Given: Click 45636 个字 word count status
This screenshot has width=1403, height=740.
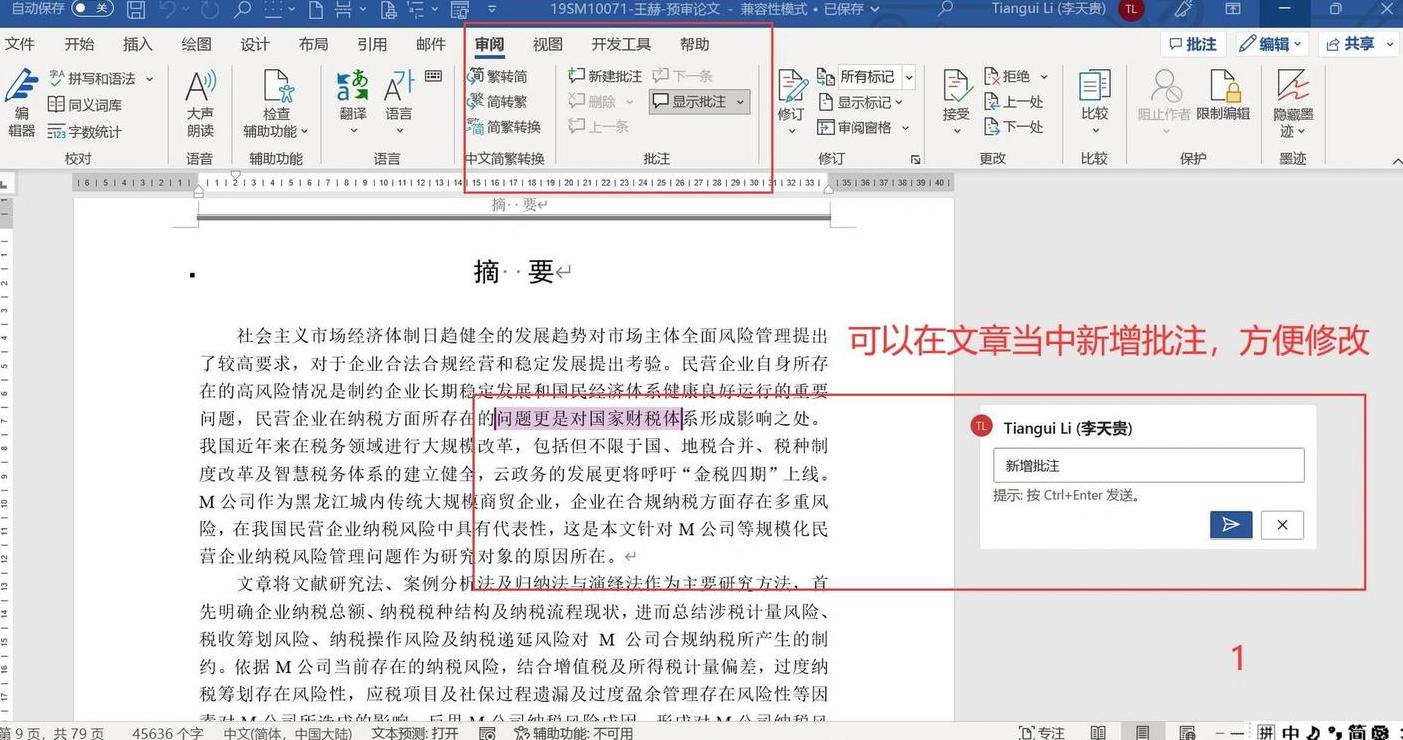Looking at the screenshot, I should coord(167,733).
